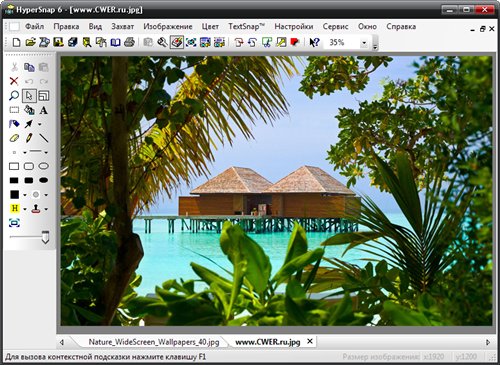Screen dimensions: 500x365
Task: Select the outlined rectangle shape tool
Action: pos(14,166)
